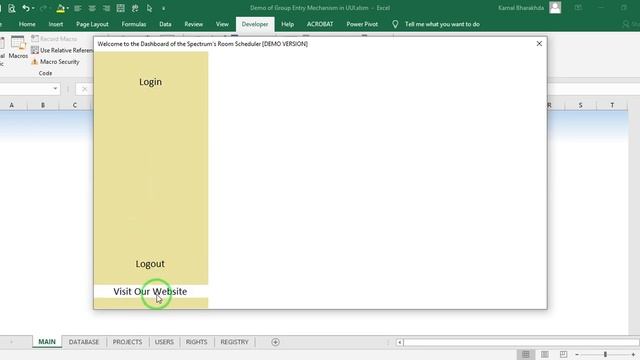
Task: Open the ACROBAT ribbon tab
Action: tap(320, 24)
